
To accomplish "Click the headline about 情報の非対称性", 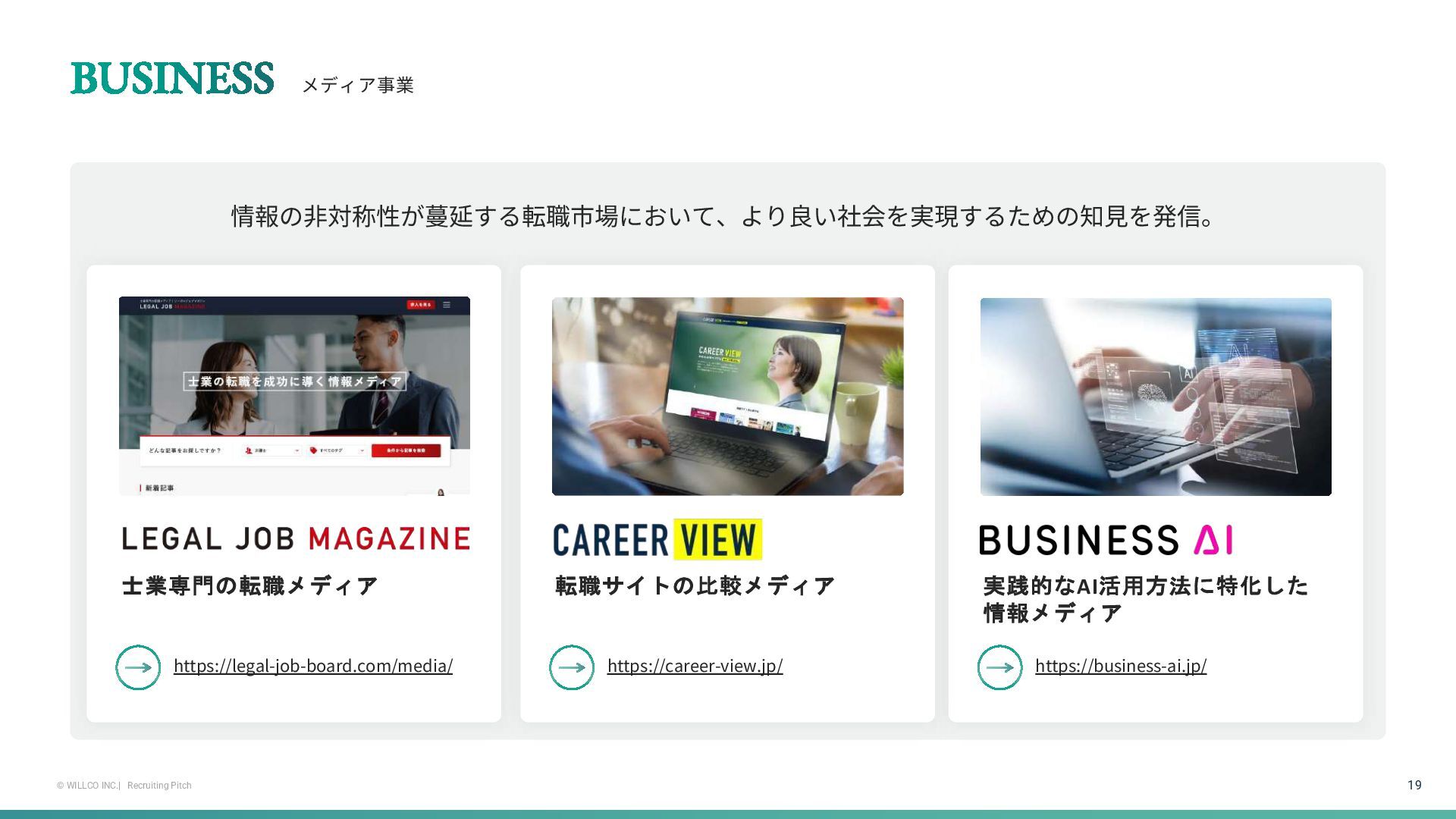I will click(724, 216).
